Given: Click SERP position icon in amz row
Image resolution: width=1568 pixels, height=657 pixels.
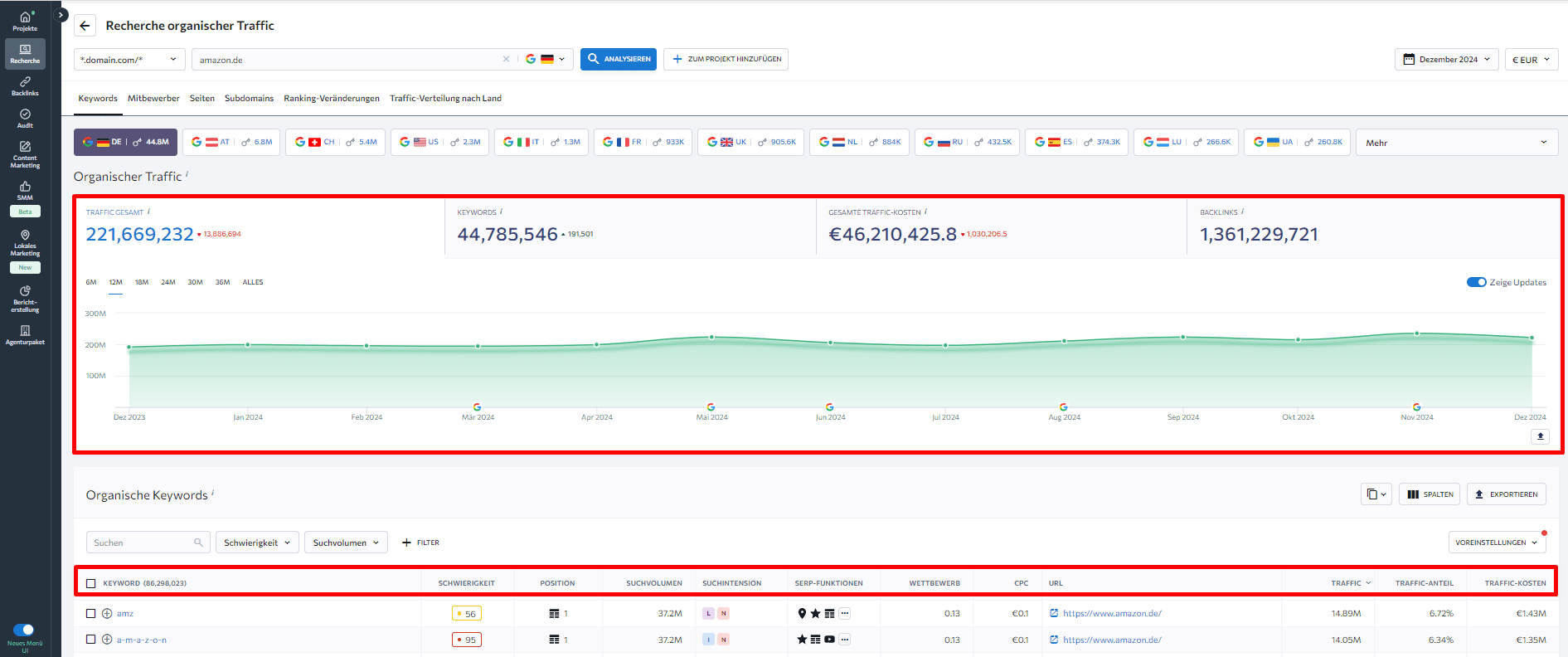Looking at the screenshot, I should 554,614.
